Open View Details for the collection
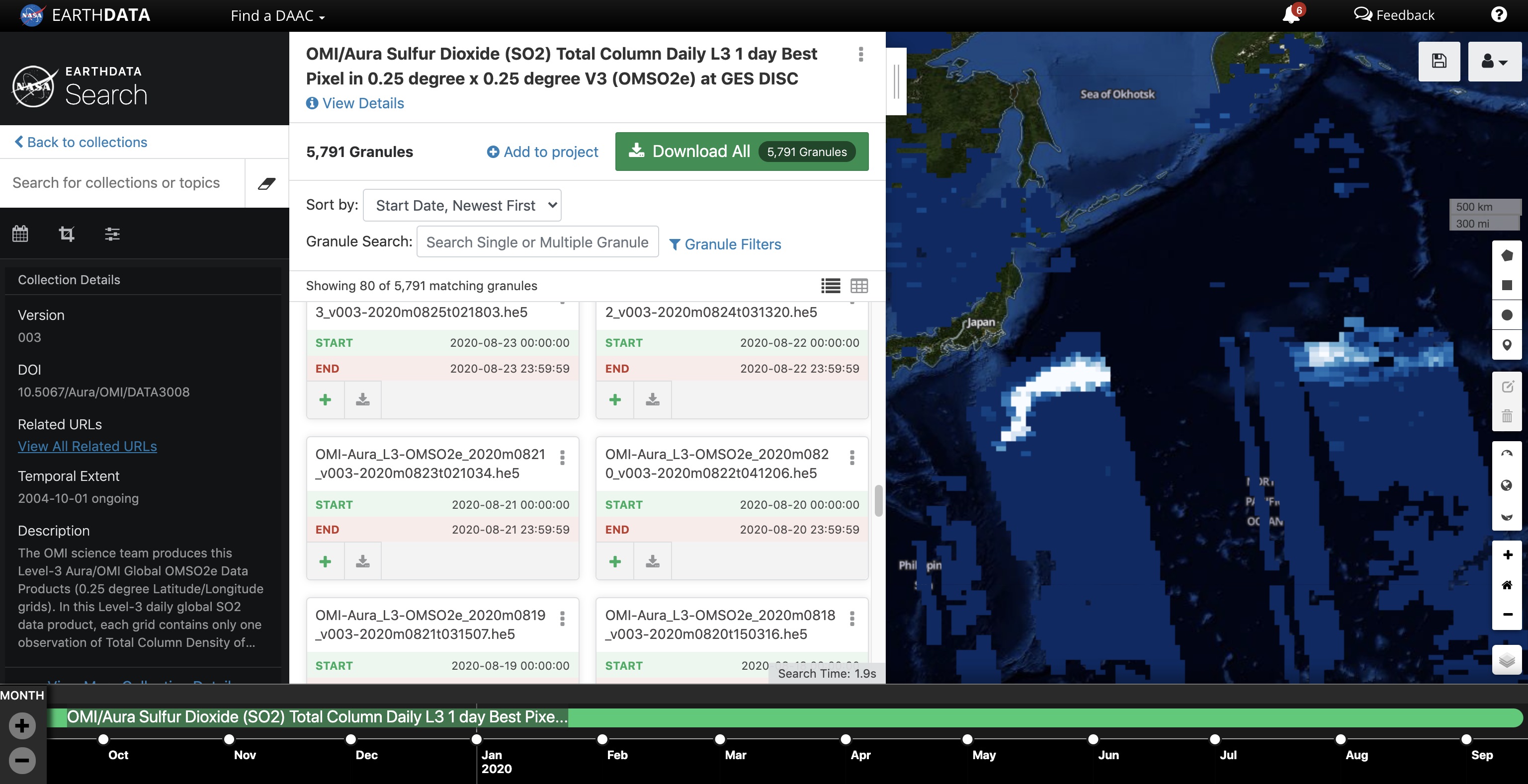1528x784 pixels. tap(355, 103)
